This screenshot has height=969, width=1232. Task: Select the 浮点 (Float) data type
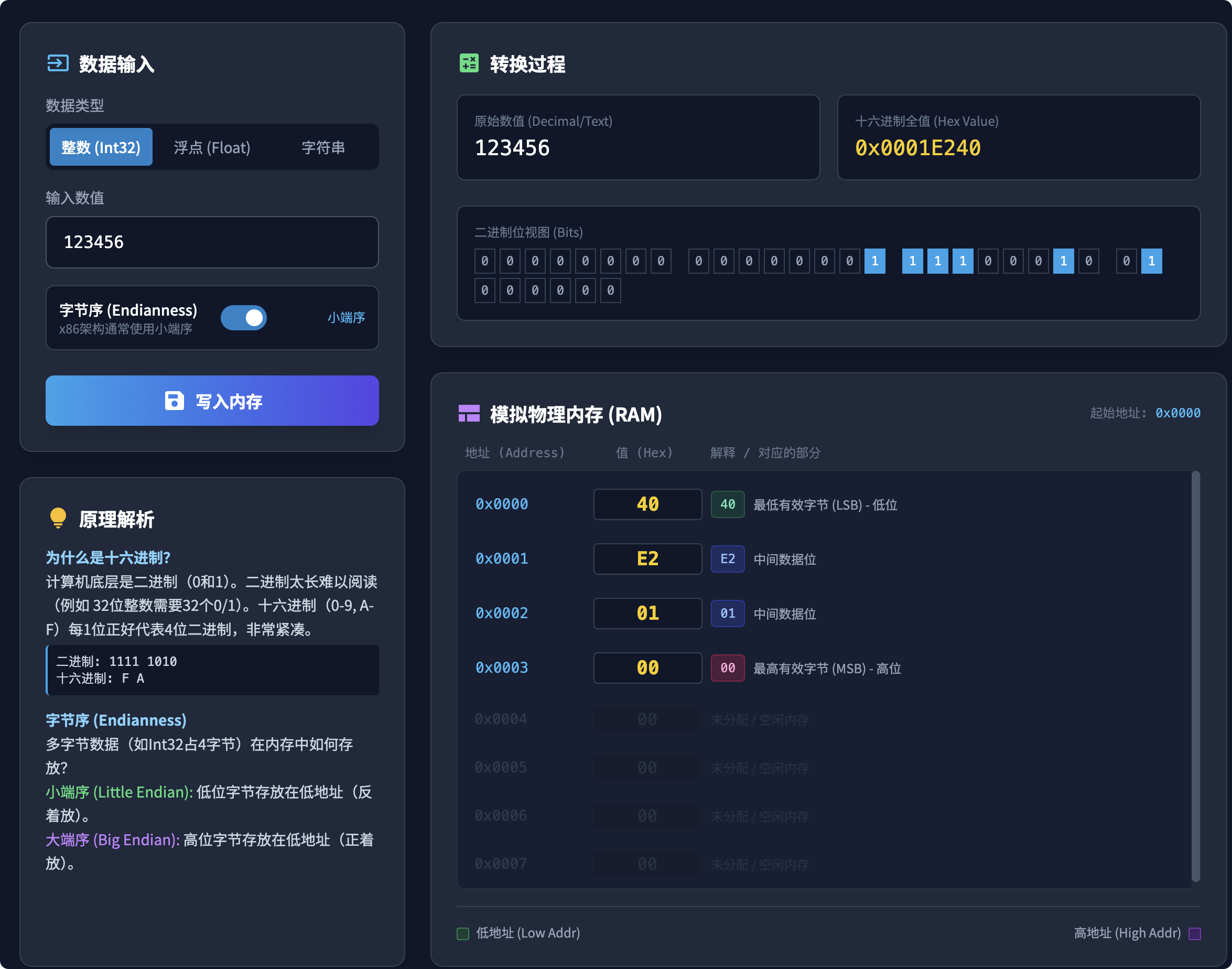coord(212,147)
